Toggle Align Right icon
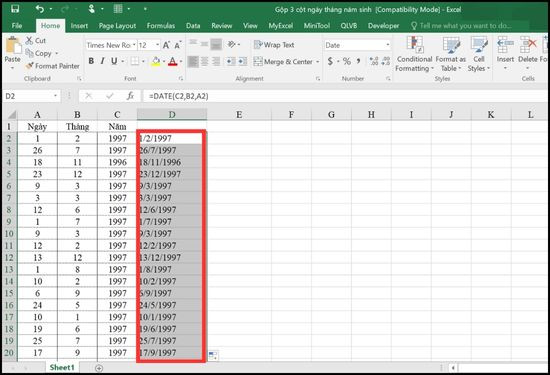Viewport: 550px width, 375px height. click(x=216, y=61)
